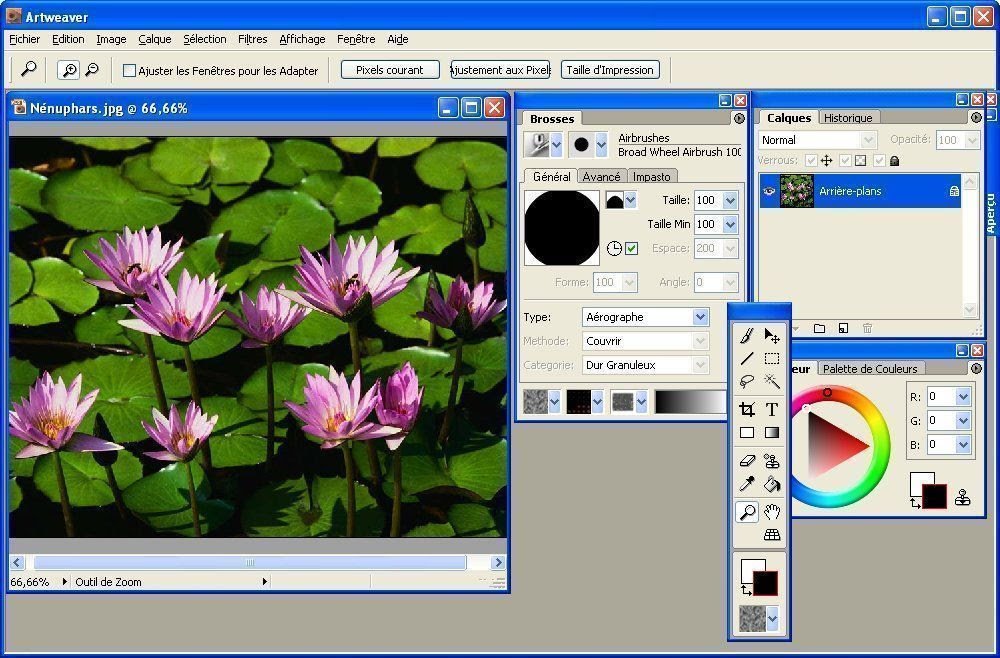This screenshot has height=658, width=1000.
Task: Enable Ajuster les Fenêtres pour les Adapter checkbox
Action: click(129, 70)
